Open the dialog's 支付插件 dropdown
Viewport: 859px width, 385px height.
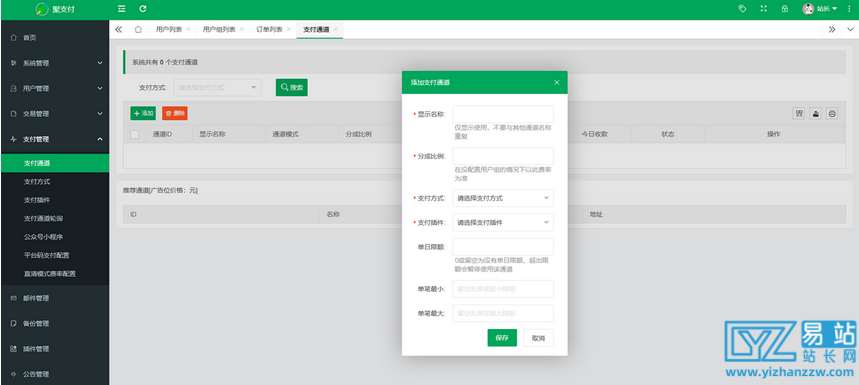pos(503,222)
